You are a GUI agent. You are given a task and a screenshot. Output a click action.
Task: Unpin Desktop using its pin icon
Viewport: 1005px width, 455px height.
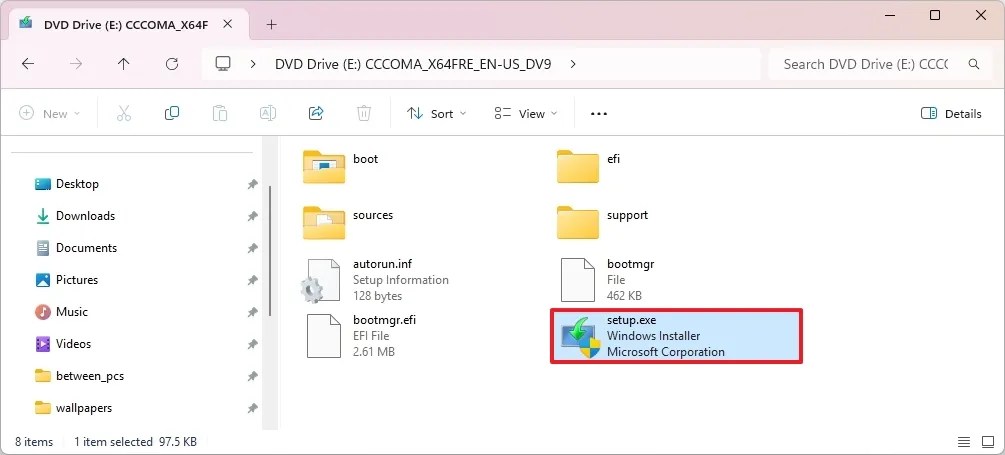[x=253, y=184]
